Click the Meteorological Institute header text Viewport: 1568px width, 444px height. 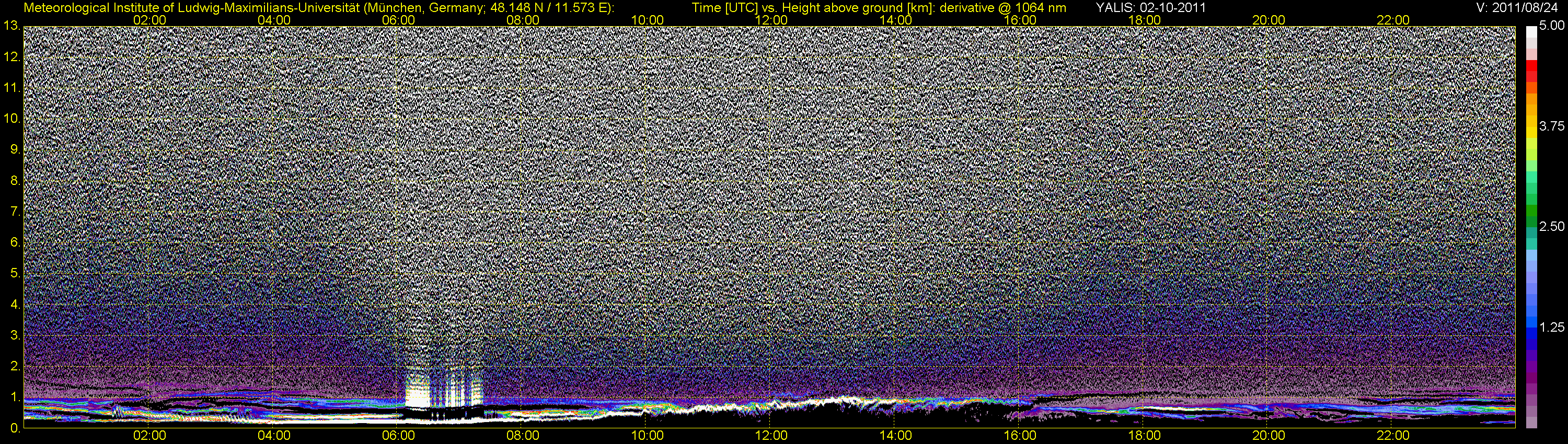coord(318,8)
